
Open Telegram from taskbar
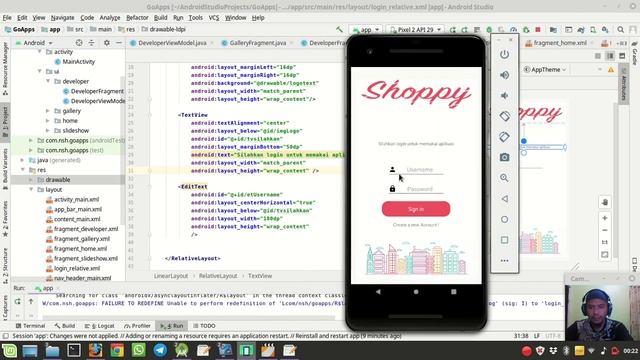(160, 351)
